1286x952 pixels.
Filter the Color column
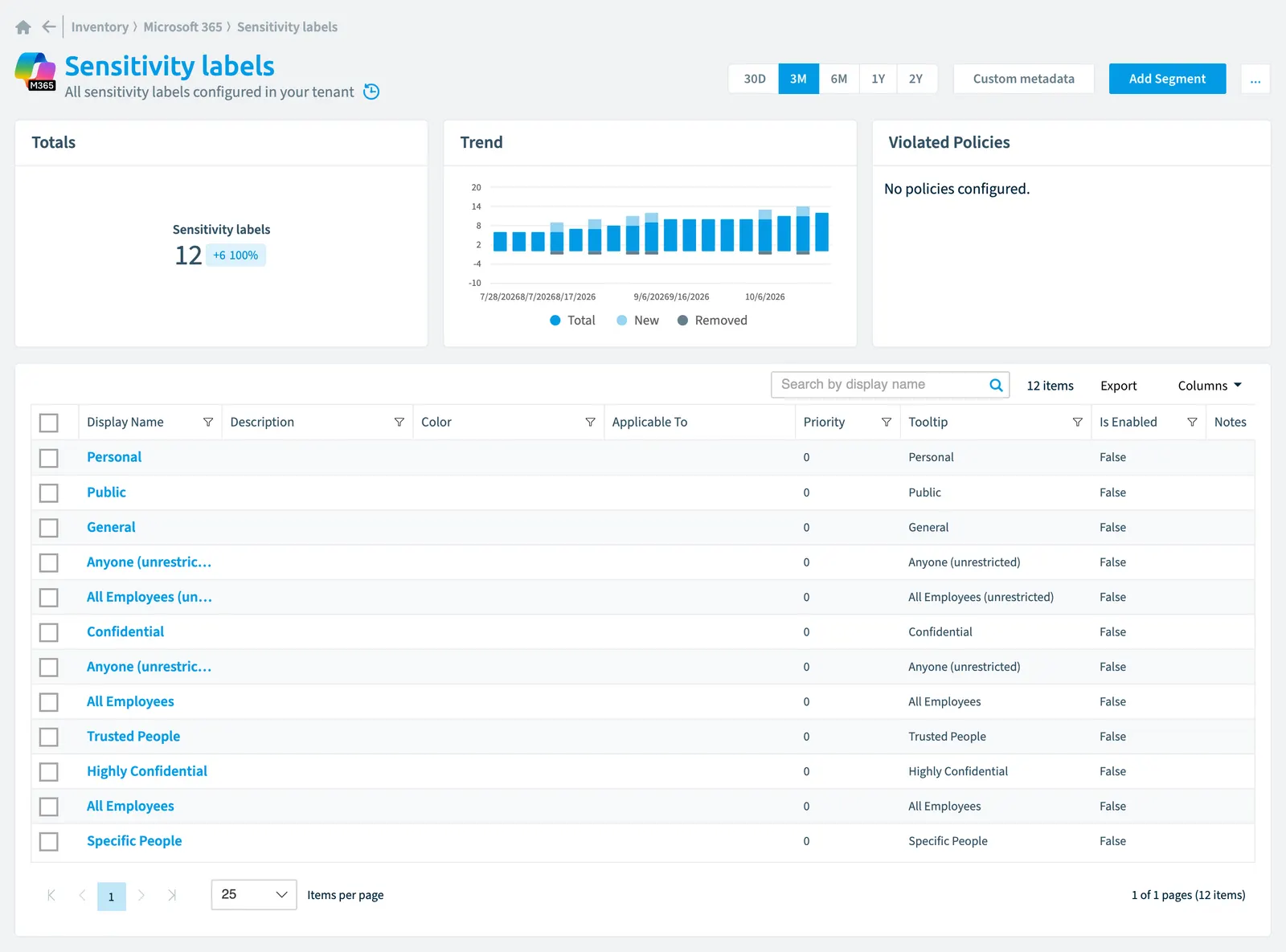(x=591, y=422)
